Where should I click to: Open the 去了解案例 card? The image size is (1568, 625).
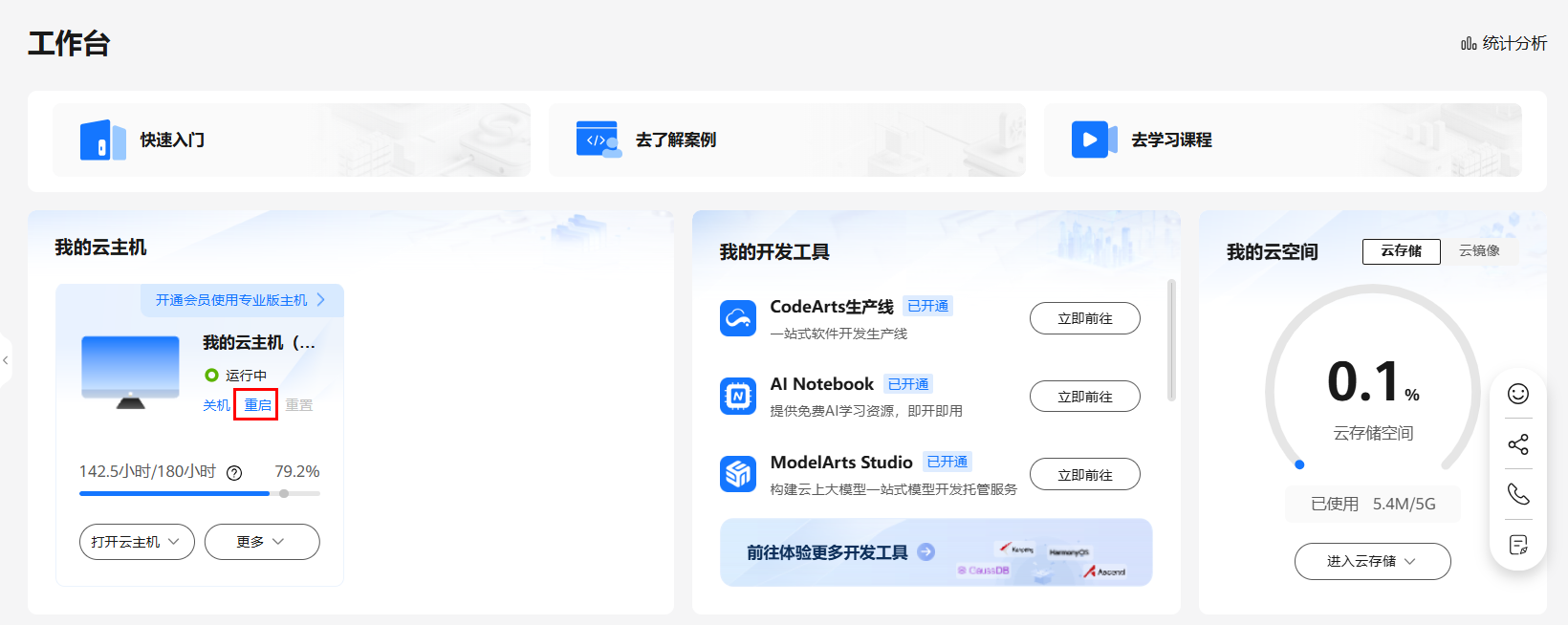click(x=787, y=140)
